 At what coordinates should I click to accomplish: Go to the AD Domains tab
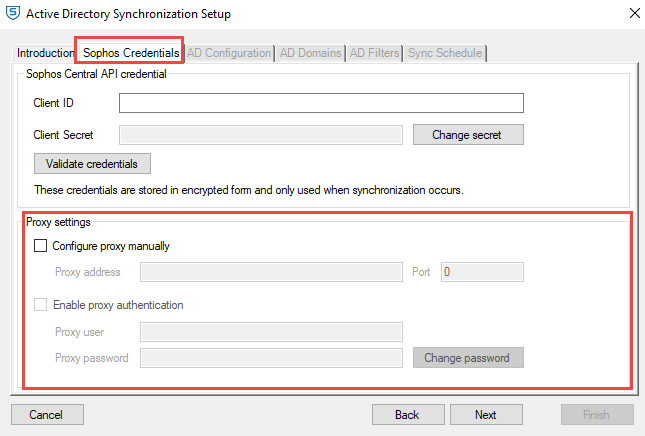(x=310, y=53)
